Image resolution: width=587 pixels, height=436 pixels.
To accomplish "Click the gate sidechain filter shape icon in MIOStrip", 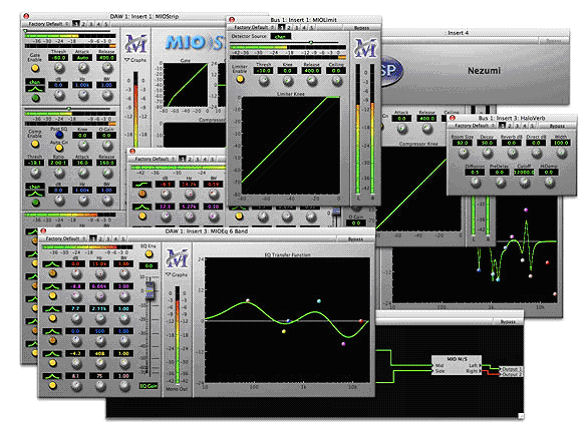I will coord(35,89).
